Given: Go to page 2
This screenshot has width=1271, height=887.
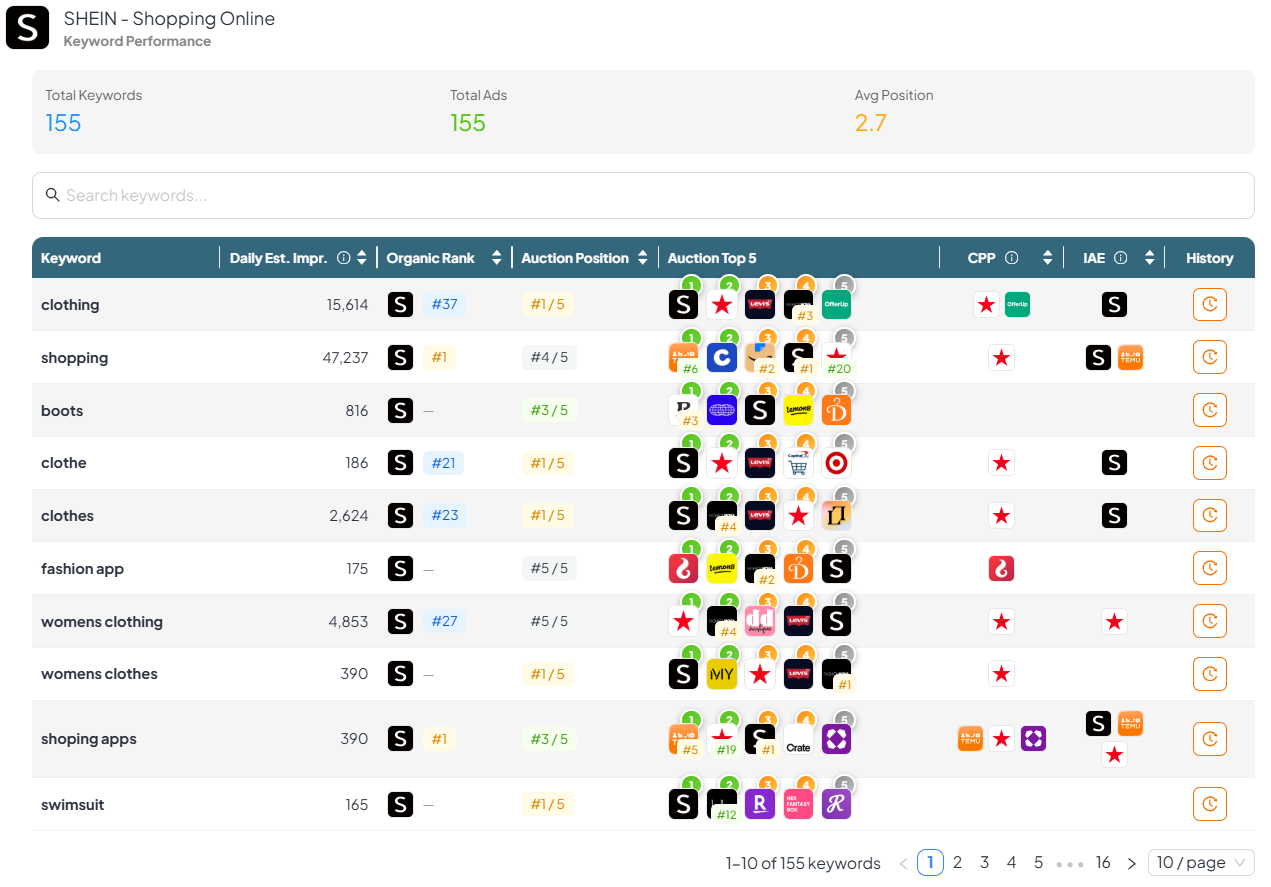Looking at the screenshot, I should pos(958,862).
